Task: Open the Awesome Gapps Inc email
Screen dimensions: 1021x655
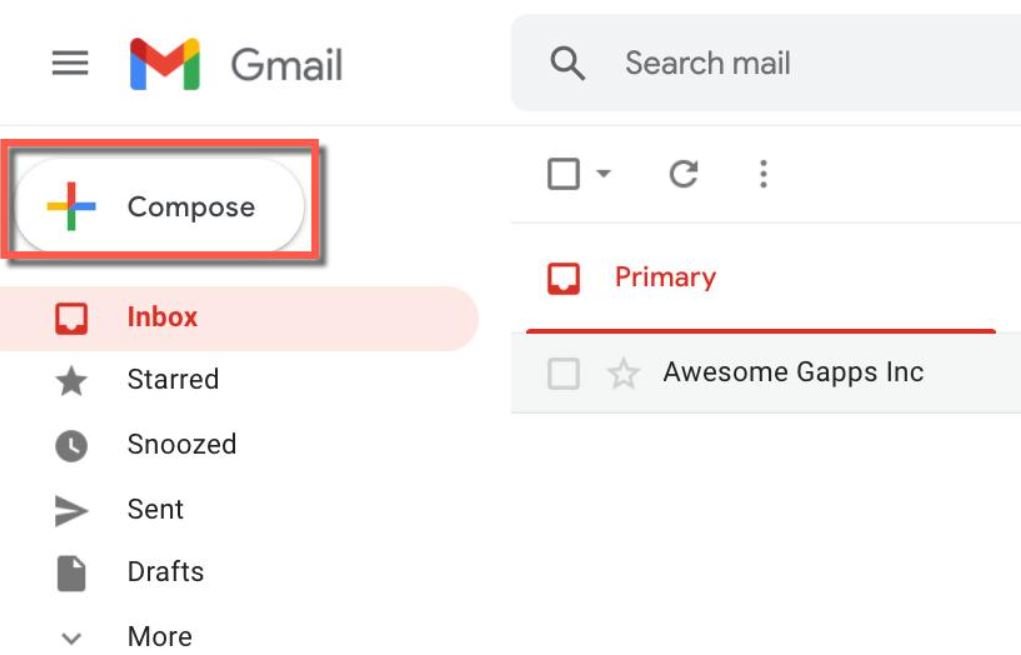Action: point(793,371)
